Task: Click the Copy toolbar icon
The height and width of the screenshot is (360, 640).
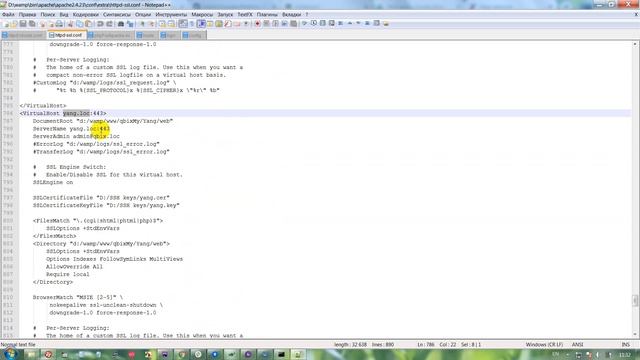Action: tap(79, 24)
